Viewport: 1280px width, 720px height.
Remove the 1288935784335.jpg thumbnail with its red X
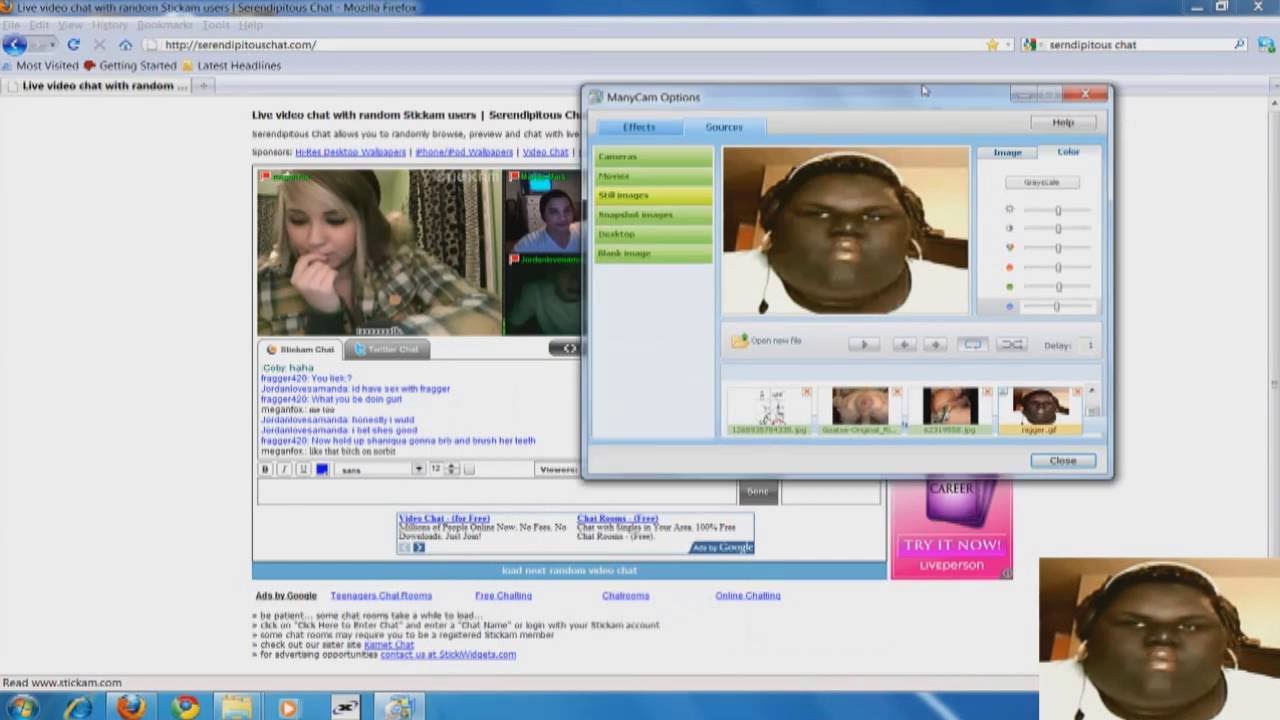(806, 392)
